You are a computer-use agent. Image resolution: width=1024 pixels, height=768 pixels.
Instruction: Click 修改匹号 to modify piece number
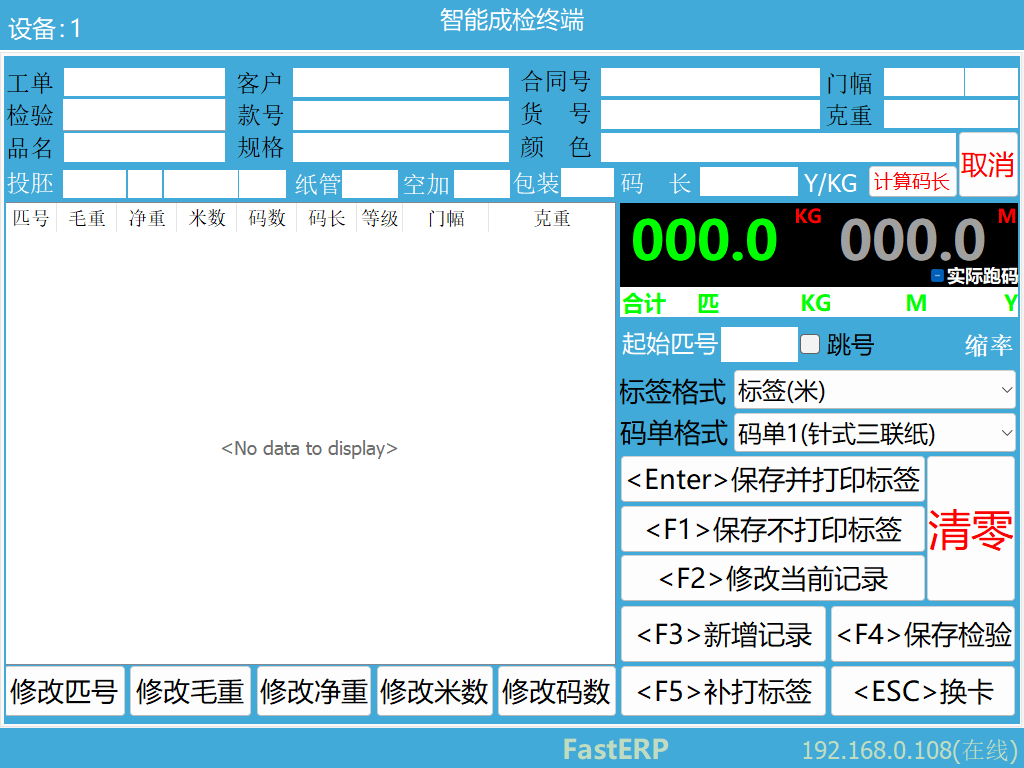63,690
